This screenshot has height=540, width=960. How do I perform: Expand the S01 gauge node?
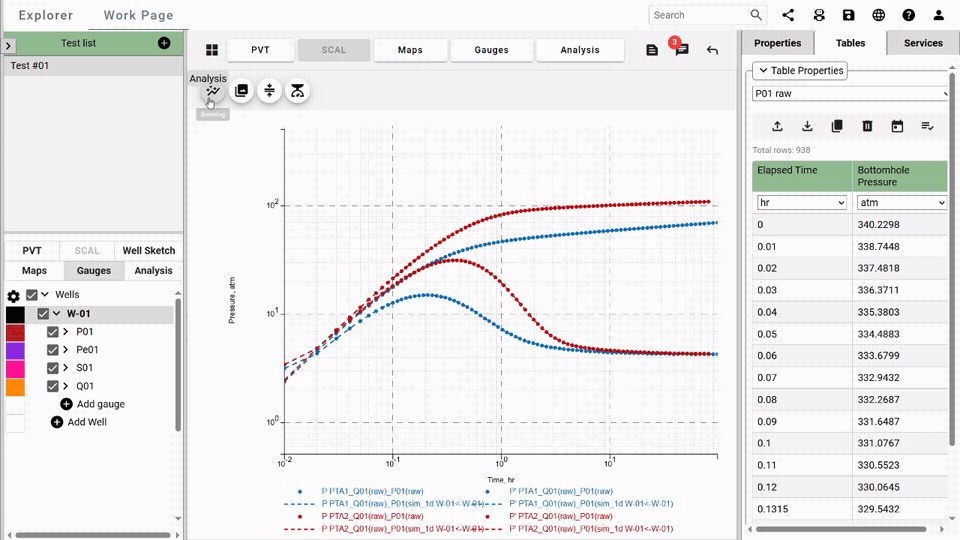(x=66, y=368)
